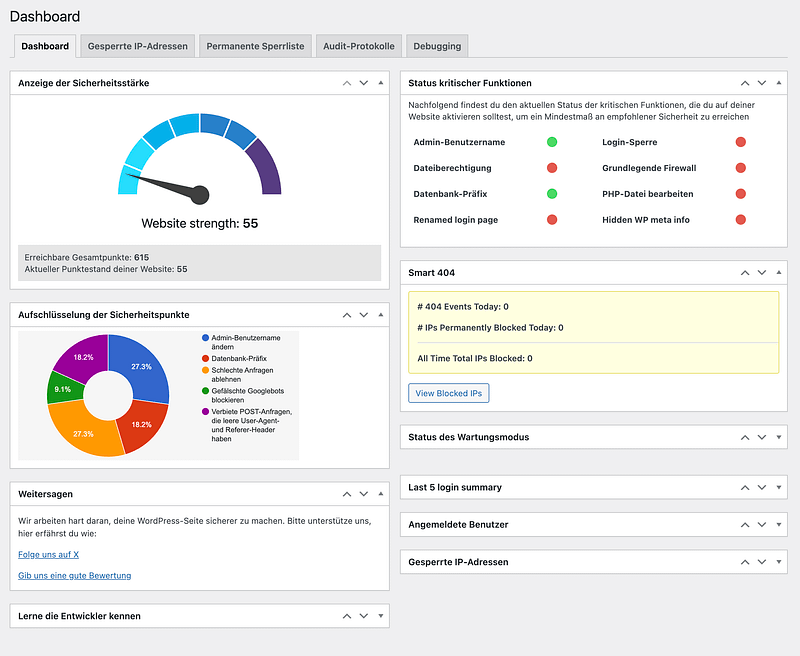This screenshot has width=800, height=656.
Task: Switch to the Audit-Protokolle tab
Action: pos(359,46)
